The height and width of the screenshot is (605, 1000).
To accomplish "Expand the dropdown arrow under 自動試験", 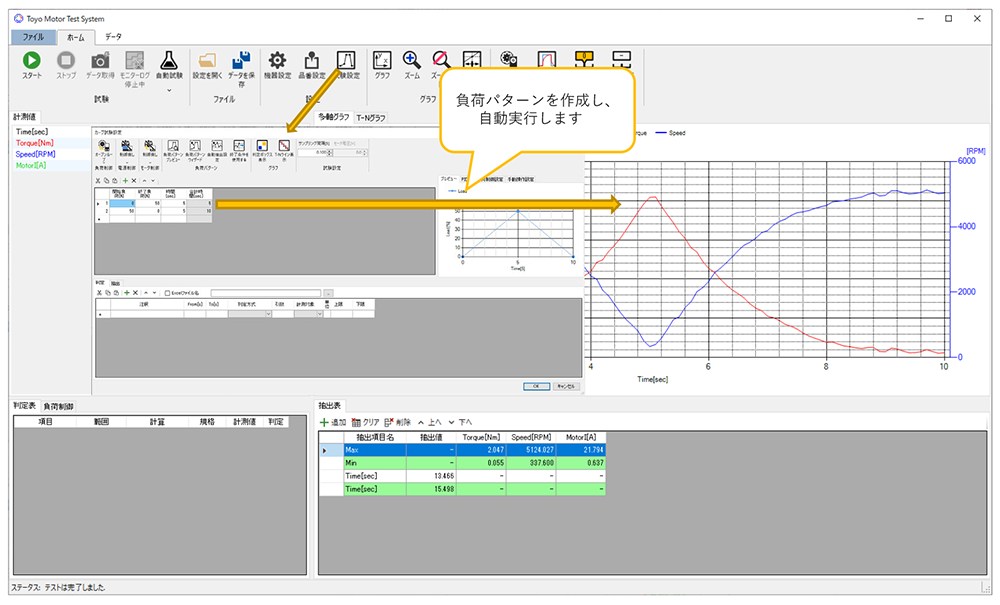I will pos(169,91).
